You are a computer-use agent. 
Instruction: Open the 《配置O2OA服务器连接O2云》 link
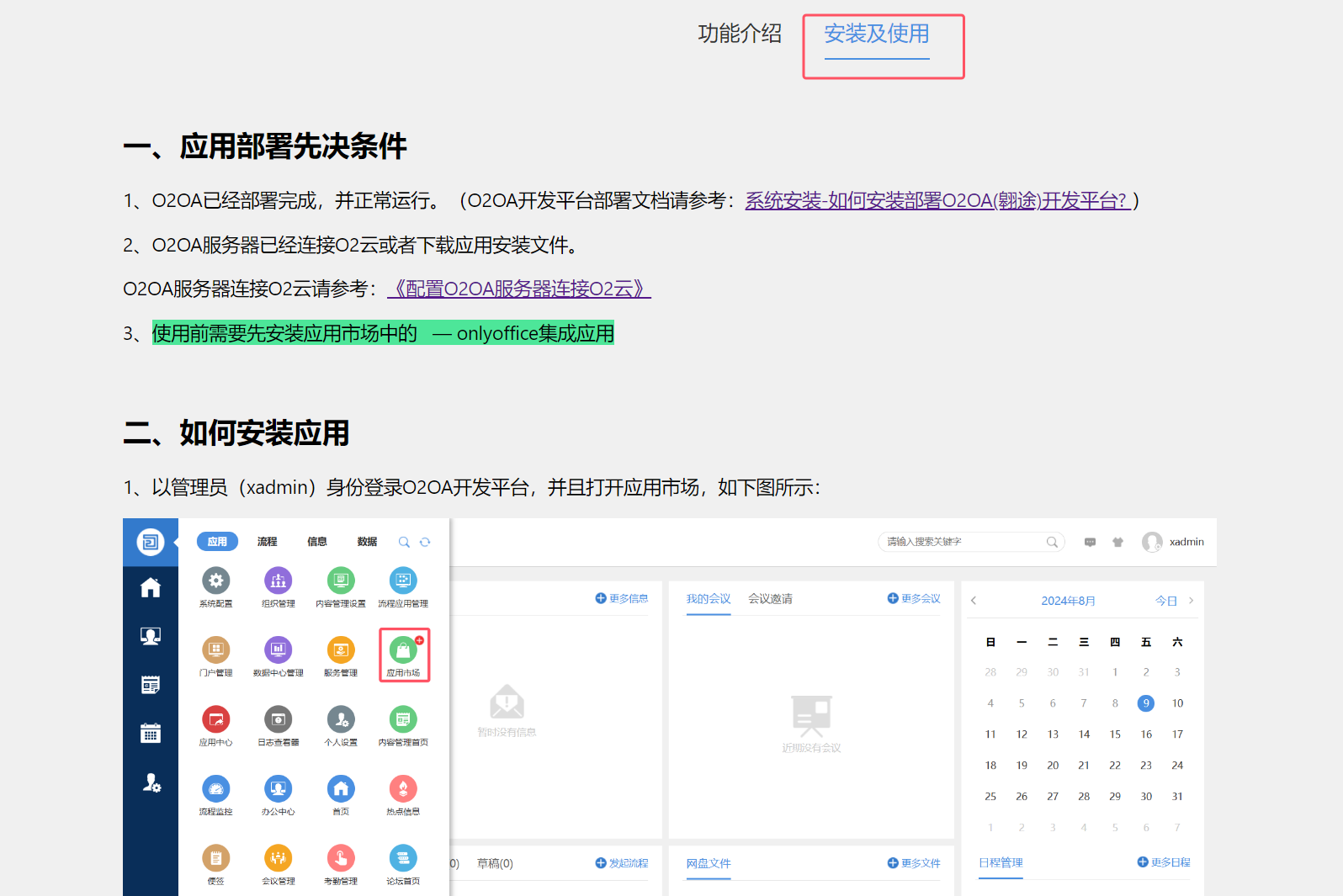[519, 289]
